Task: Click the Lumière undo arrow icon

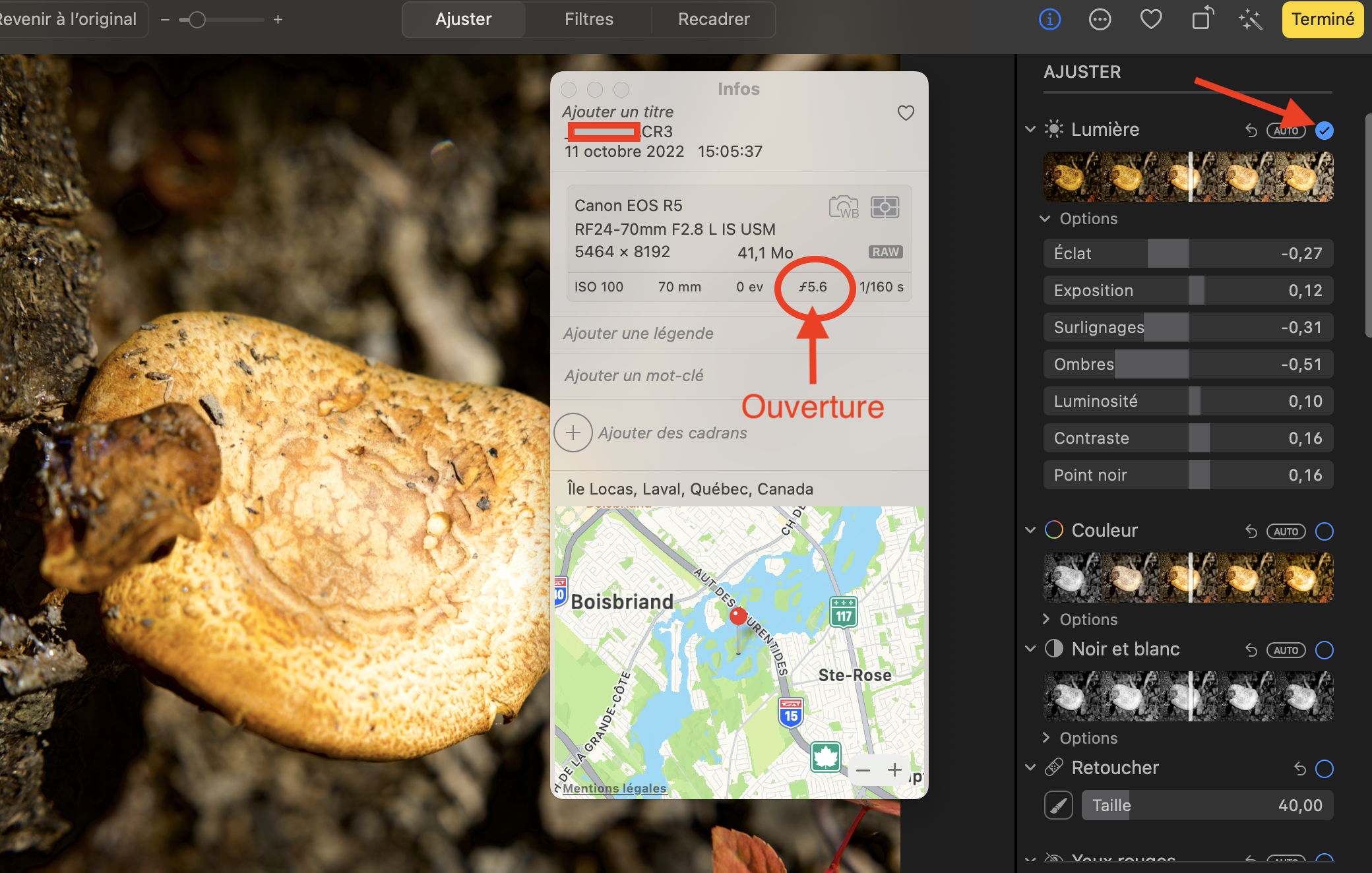Action: tap(1251, 131)
